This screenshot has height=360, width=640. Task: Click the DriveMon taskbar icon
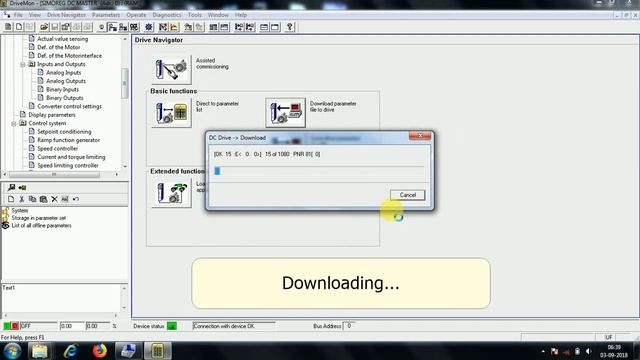click(x=158, y=351)
